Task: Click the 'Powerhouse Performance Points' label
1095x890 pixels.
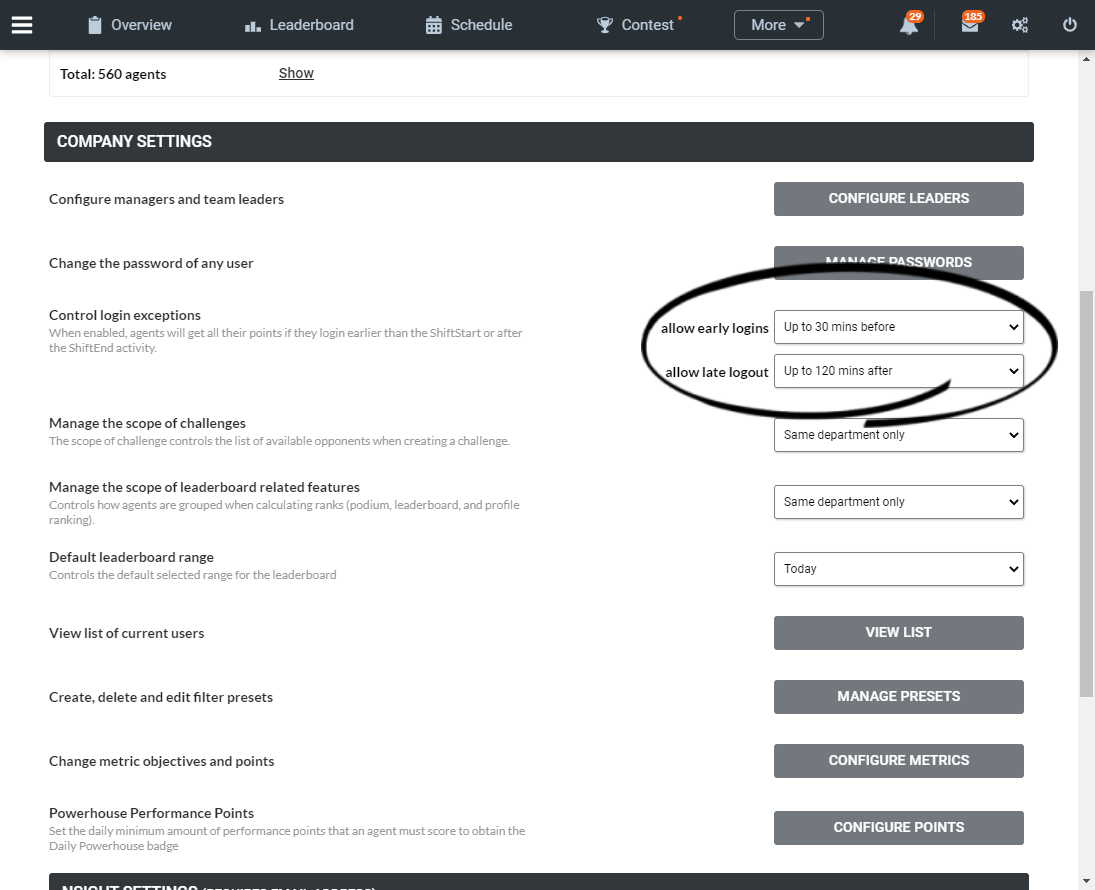Action: point(152,813)
